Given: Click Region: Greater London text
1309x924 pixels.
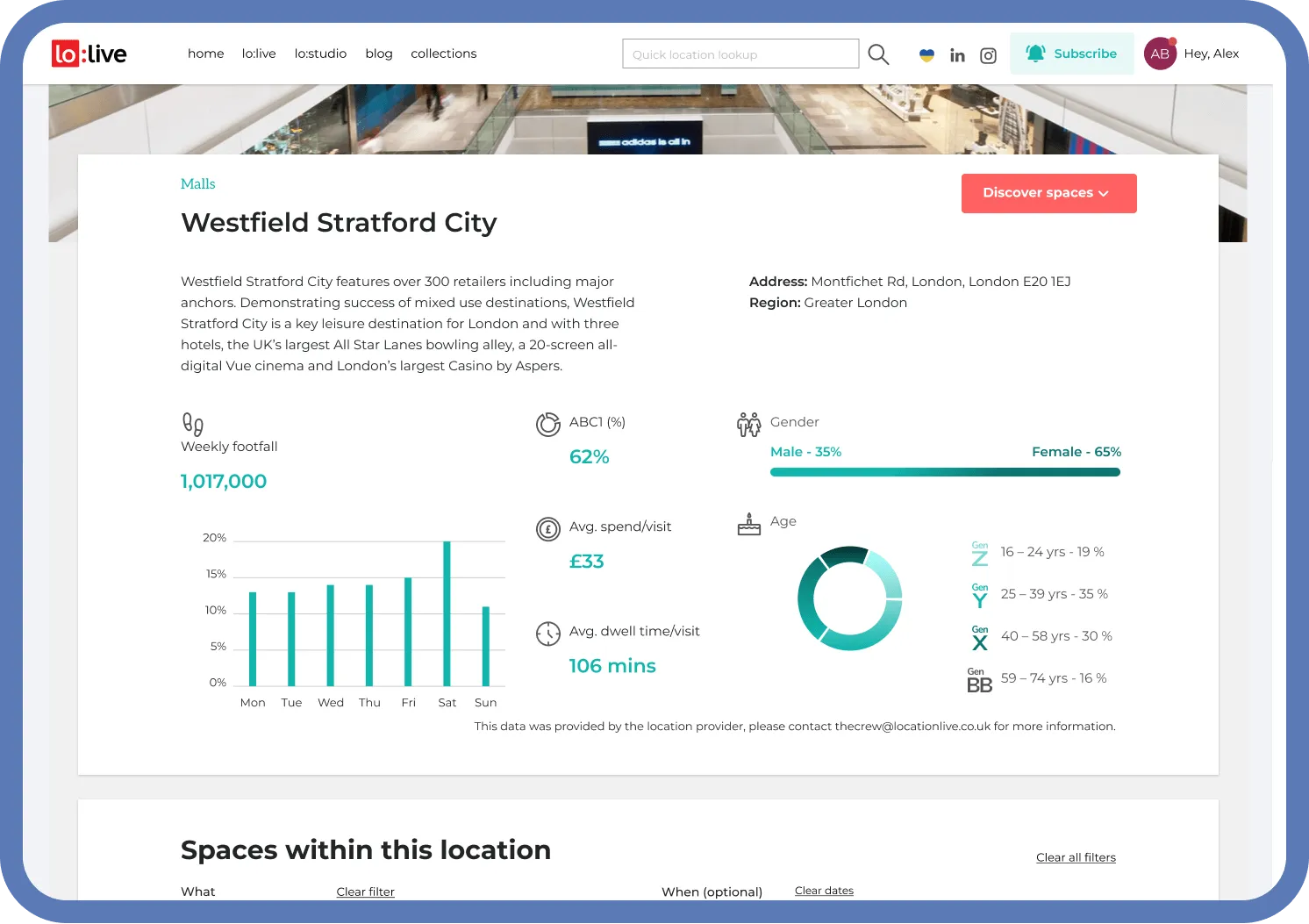Looking at the screenshot, I should click(828, 303).
